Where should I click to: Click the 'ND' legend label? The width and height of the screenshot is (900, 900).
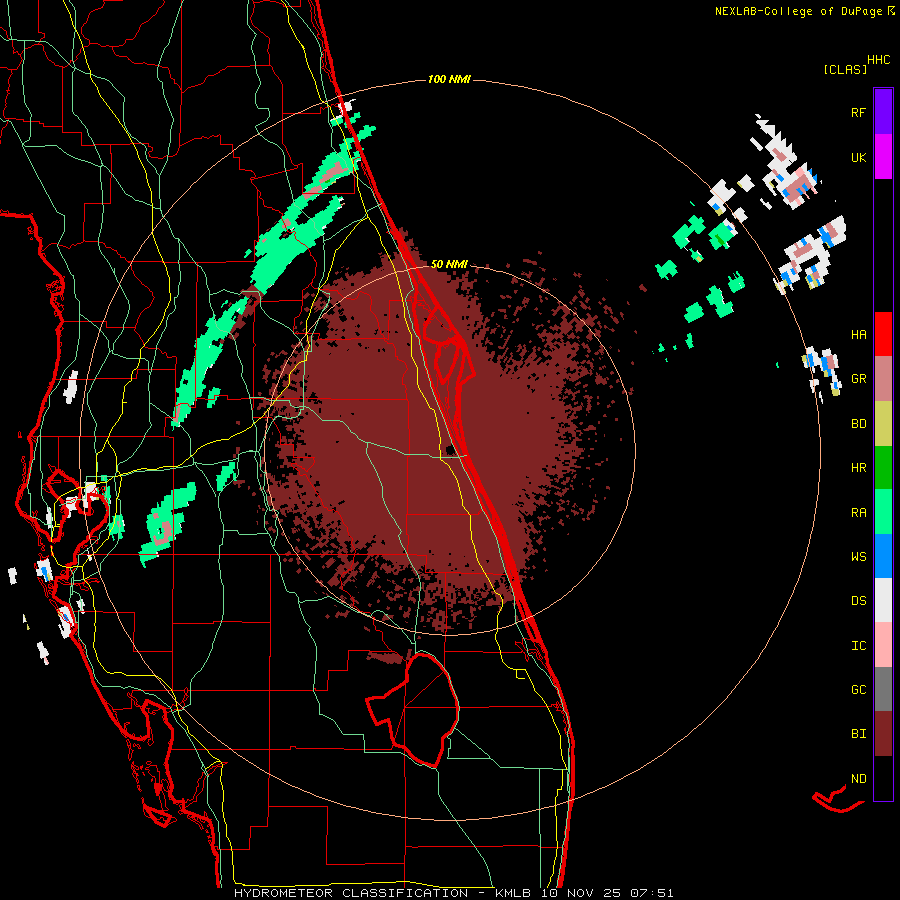[x=858, y=779]
